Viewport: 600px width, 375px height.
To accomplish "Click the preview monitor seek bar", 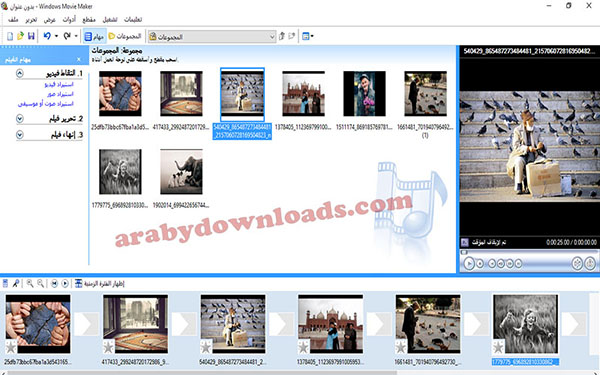I will tap(528, 252).
